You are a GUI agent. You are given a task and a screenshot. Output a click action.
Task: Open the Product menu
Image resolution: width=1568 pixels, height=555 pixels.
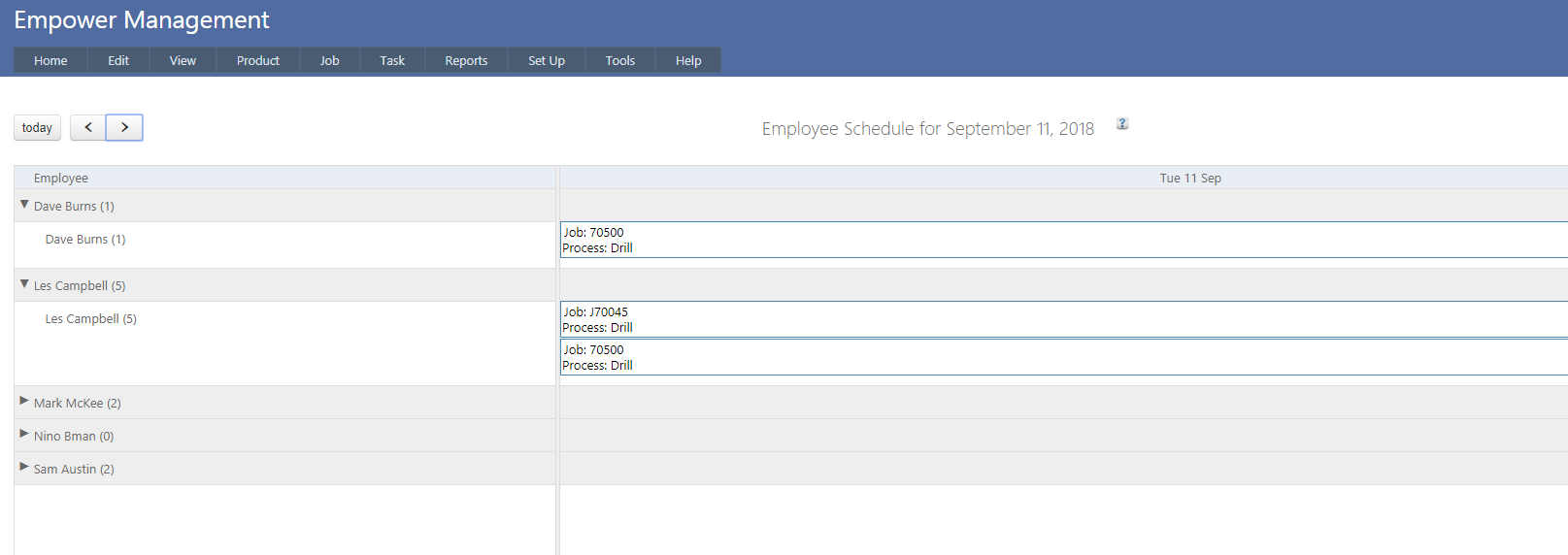pyautogui.click(x=257, y=60)
